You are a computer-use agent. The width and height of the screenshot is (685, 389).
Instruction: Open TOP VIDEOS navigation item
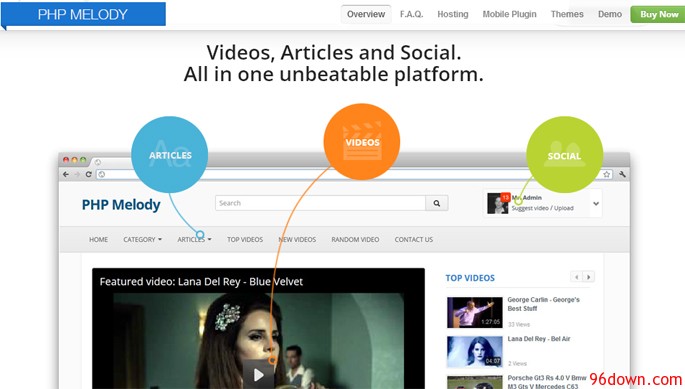tap(245, 240)
